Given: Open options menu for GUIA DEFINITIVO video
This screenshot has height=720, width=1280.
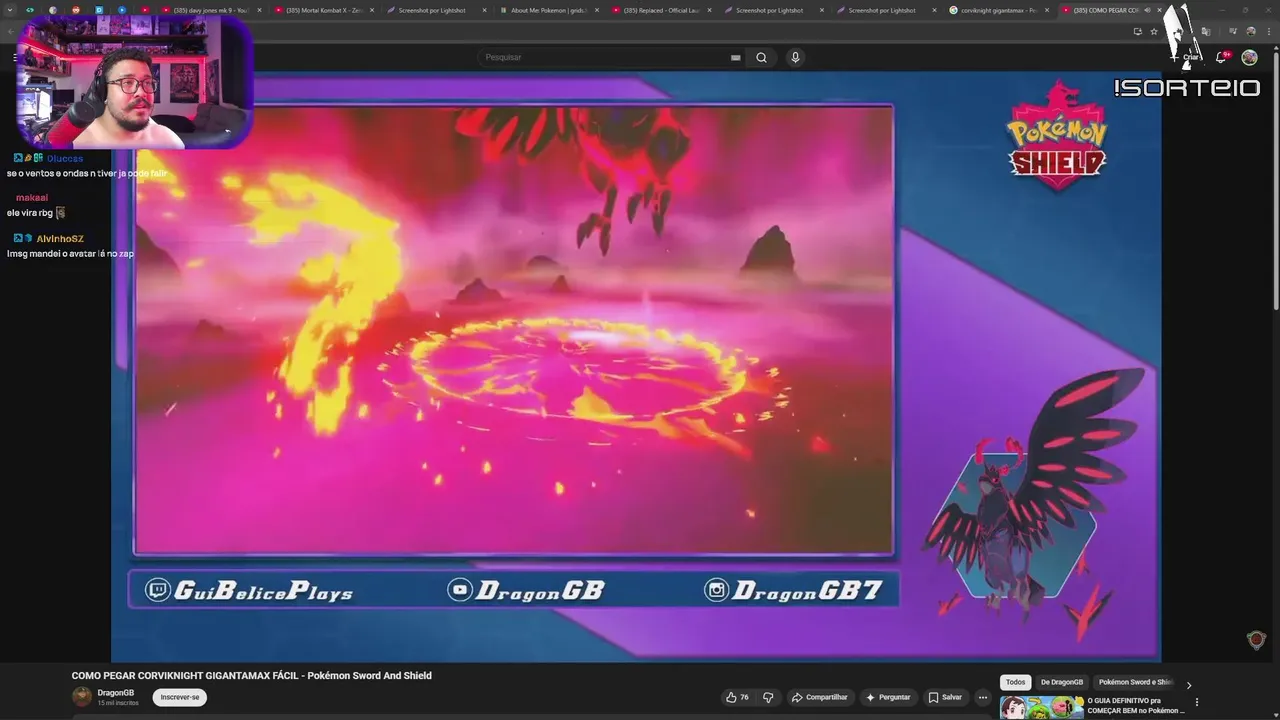Looking at the screenshot, I should 1197,702.
